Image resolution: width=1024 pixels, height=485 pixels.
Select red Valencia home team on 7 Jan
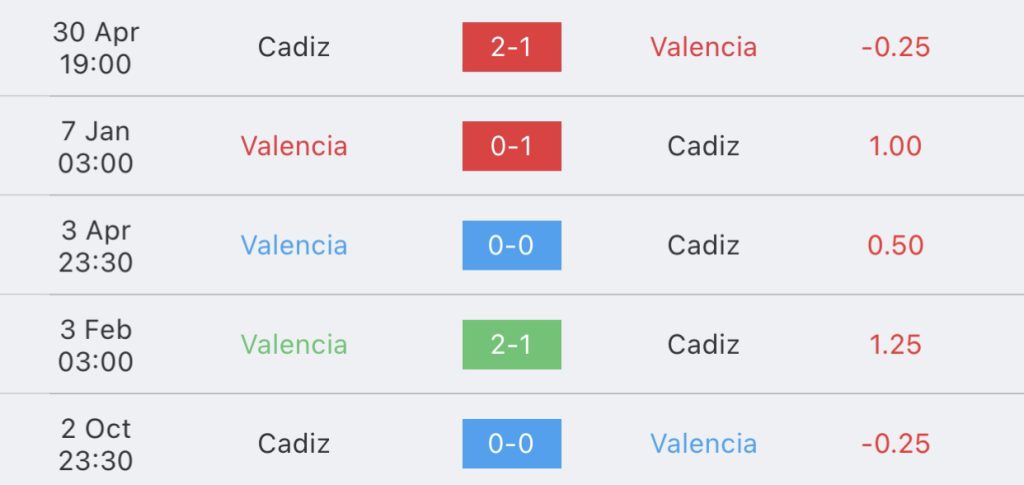(294, 146)
